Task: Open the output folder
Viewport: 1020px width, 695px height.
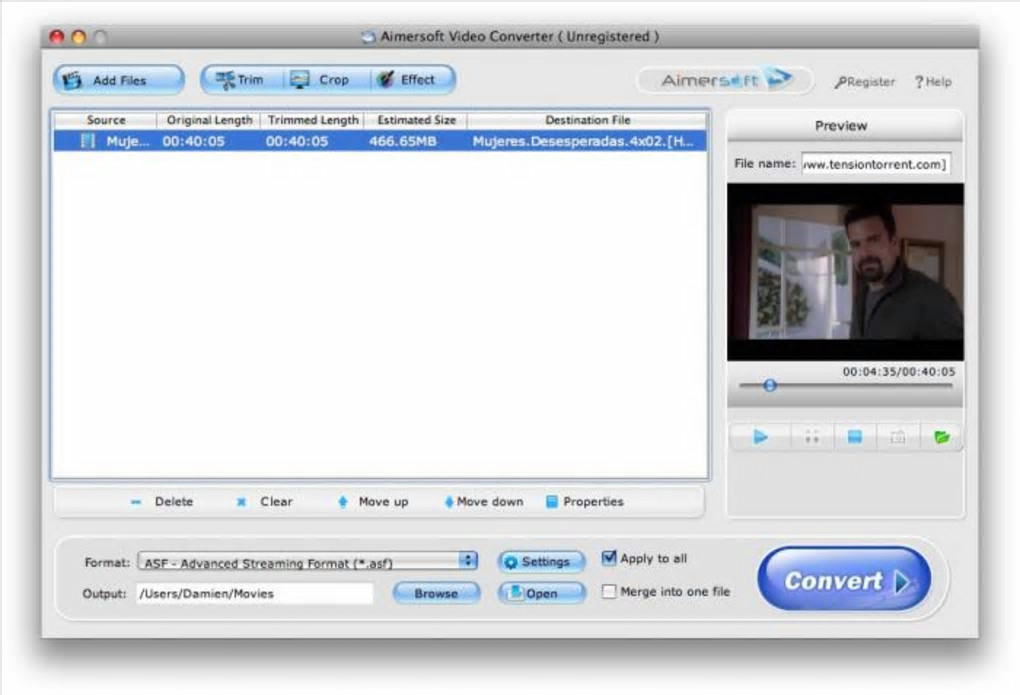Action: (x=541, y=593)
